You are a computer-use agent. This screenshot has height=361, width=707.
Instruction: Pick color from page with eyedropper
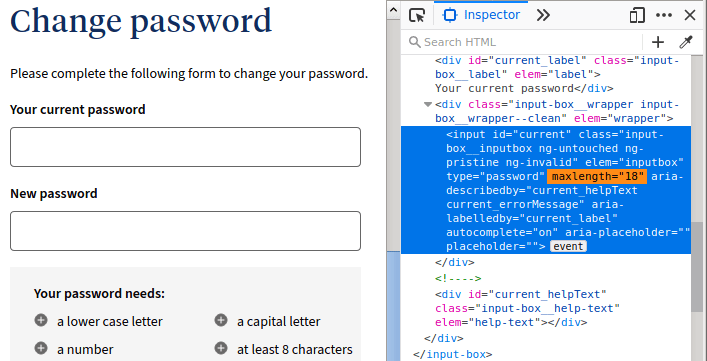(x=685, y=42)
